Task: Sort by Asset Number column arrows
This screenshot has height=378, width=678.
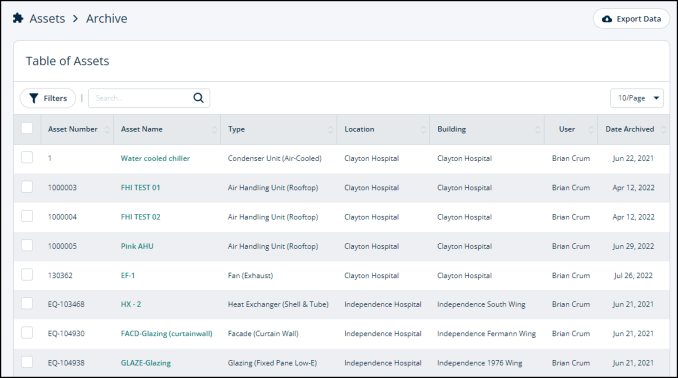Action: click(107, 129)
